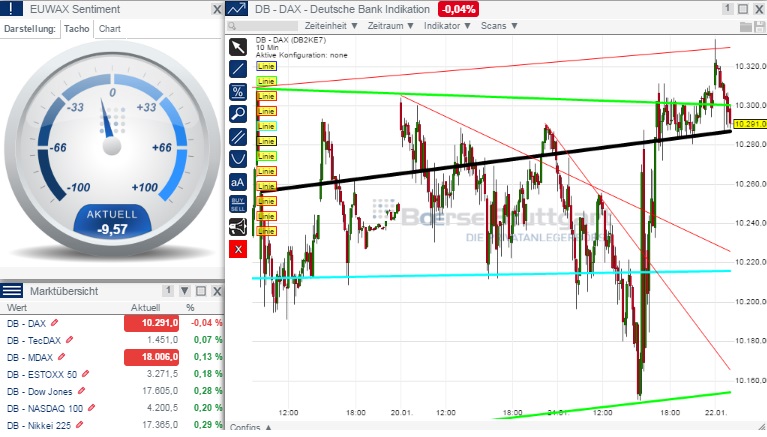Image resolution: width=767 pixels, height=437 pixels.
Task: Edit the DB - ESTOXX 50 row pencil icon
Action: pos(85,374)
